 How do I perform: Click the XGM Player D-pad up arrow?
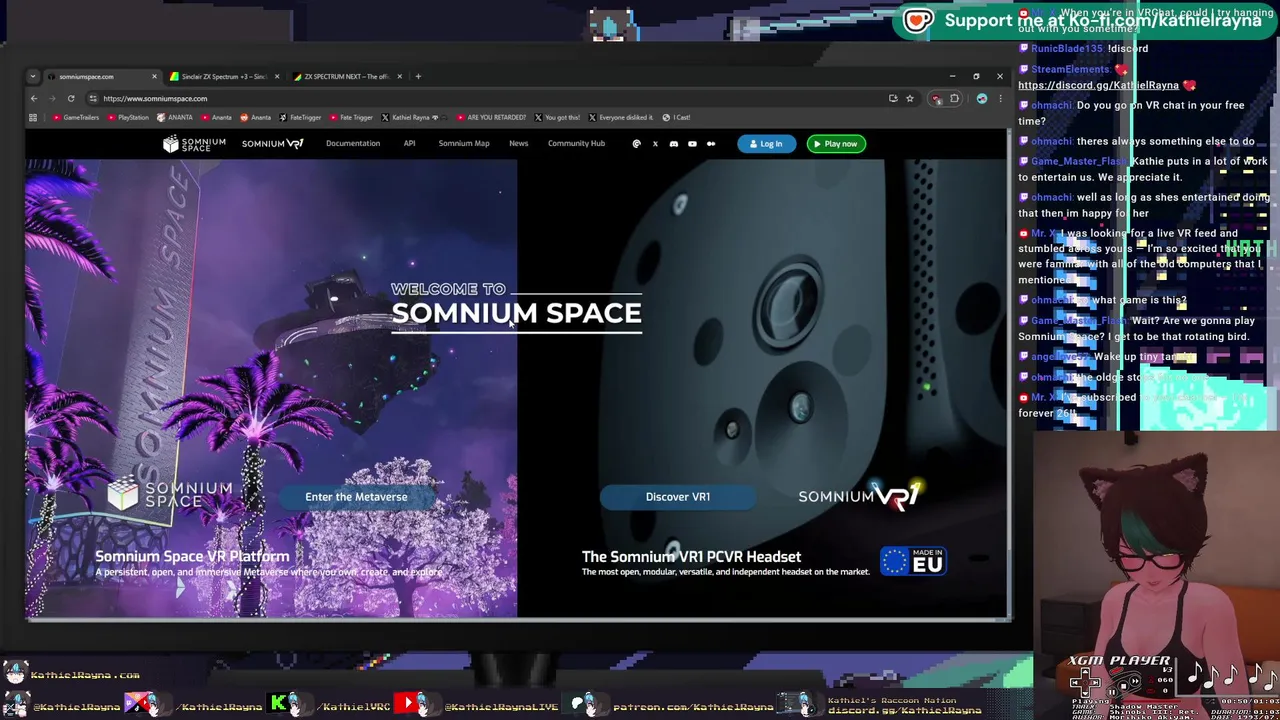coord(1085,672)
